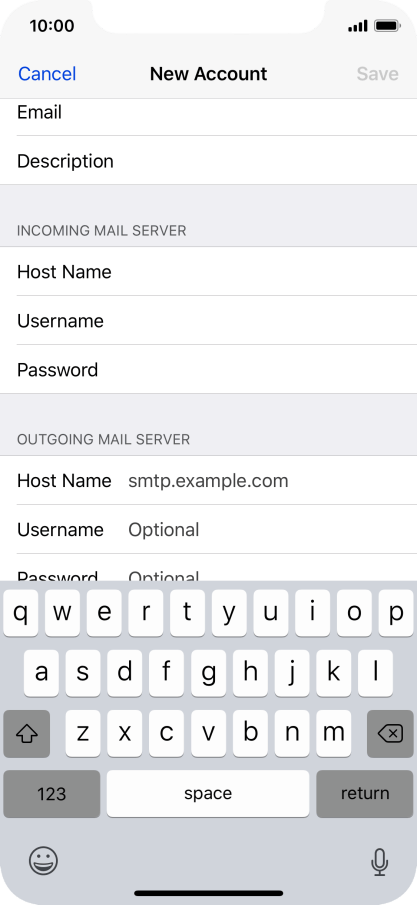This screenshot has height=905, width=417.
Task: Tap the space bar key
Action: click(208, 794)
